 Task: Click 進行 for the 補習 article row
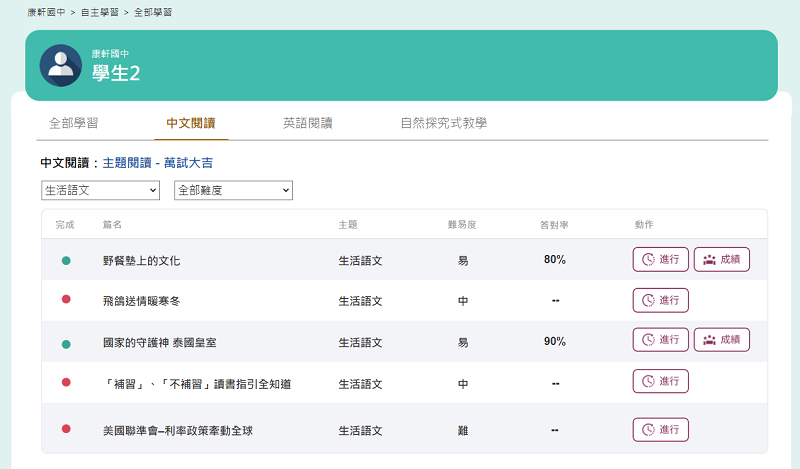[660, 382]
